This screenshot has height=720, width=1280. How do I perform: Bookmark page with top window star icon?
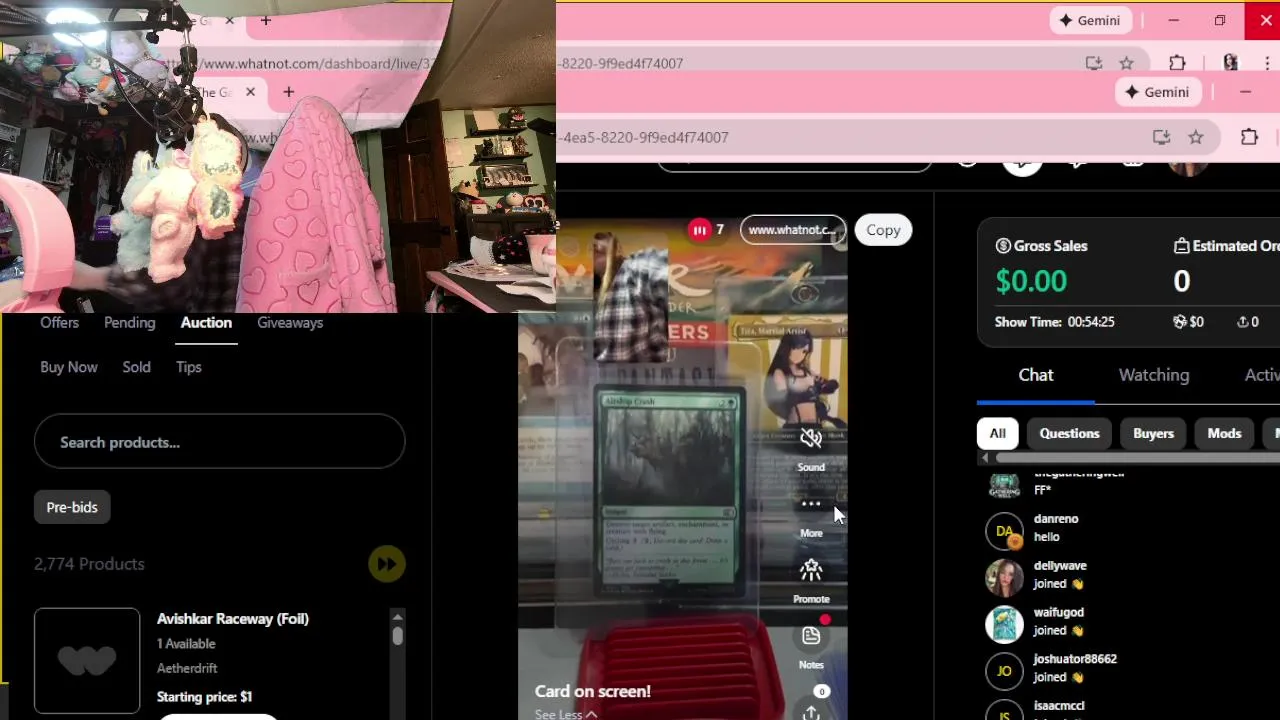[x=1126, y=63]
